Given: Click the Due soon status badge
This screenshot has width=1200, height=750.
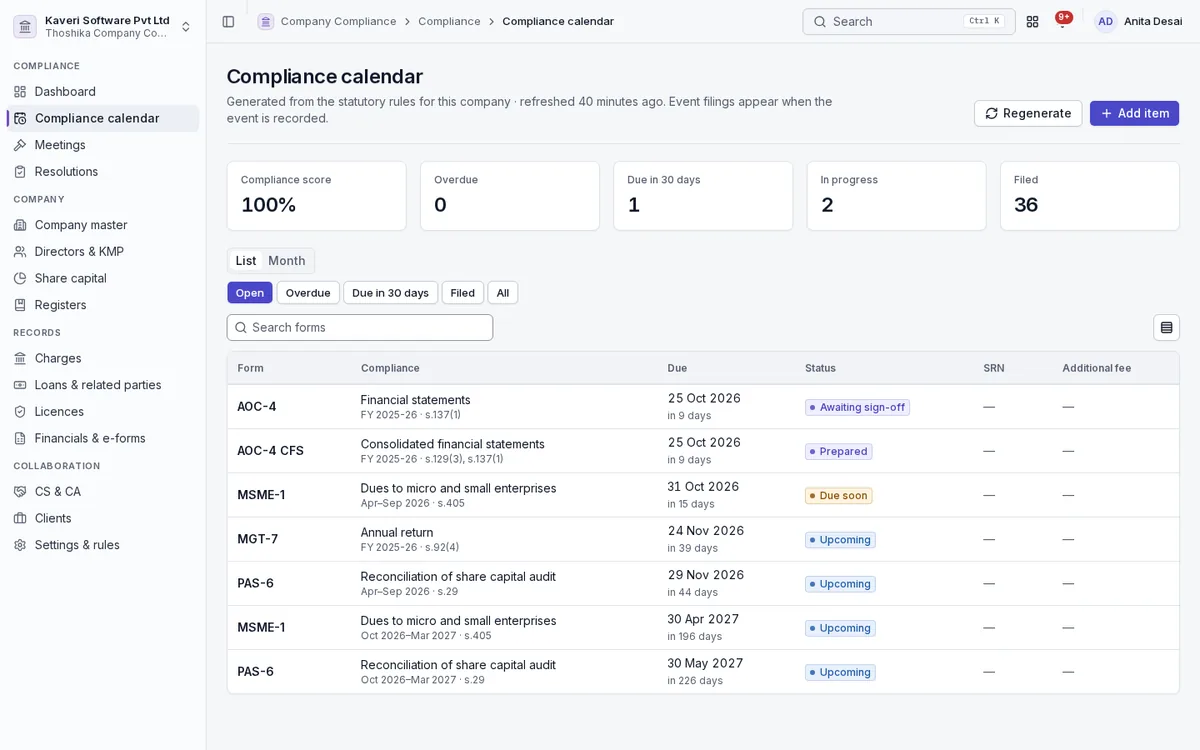Looking at the screenshot, I should click(x=838, y=495).
